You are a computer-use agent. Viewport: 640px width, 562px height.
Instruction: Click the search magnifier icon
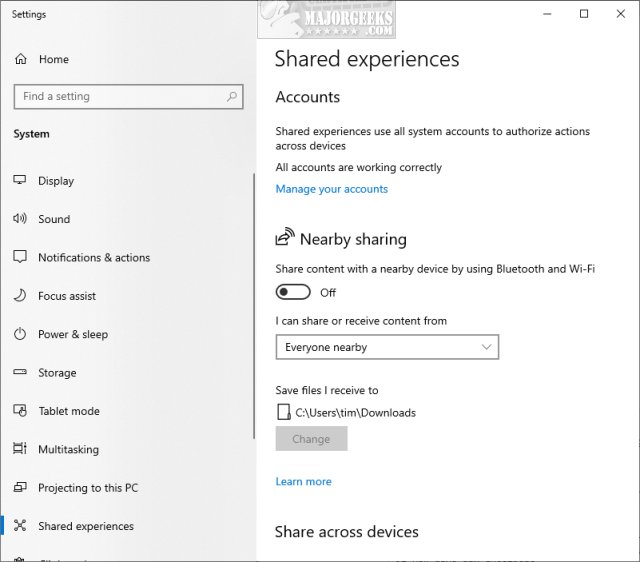click(232, 97)
